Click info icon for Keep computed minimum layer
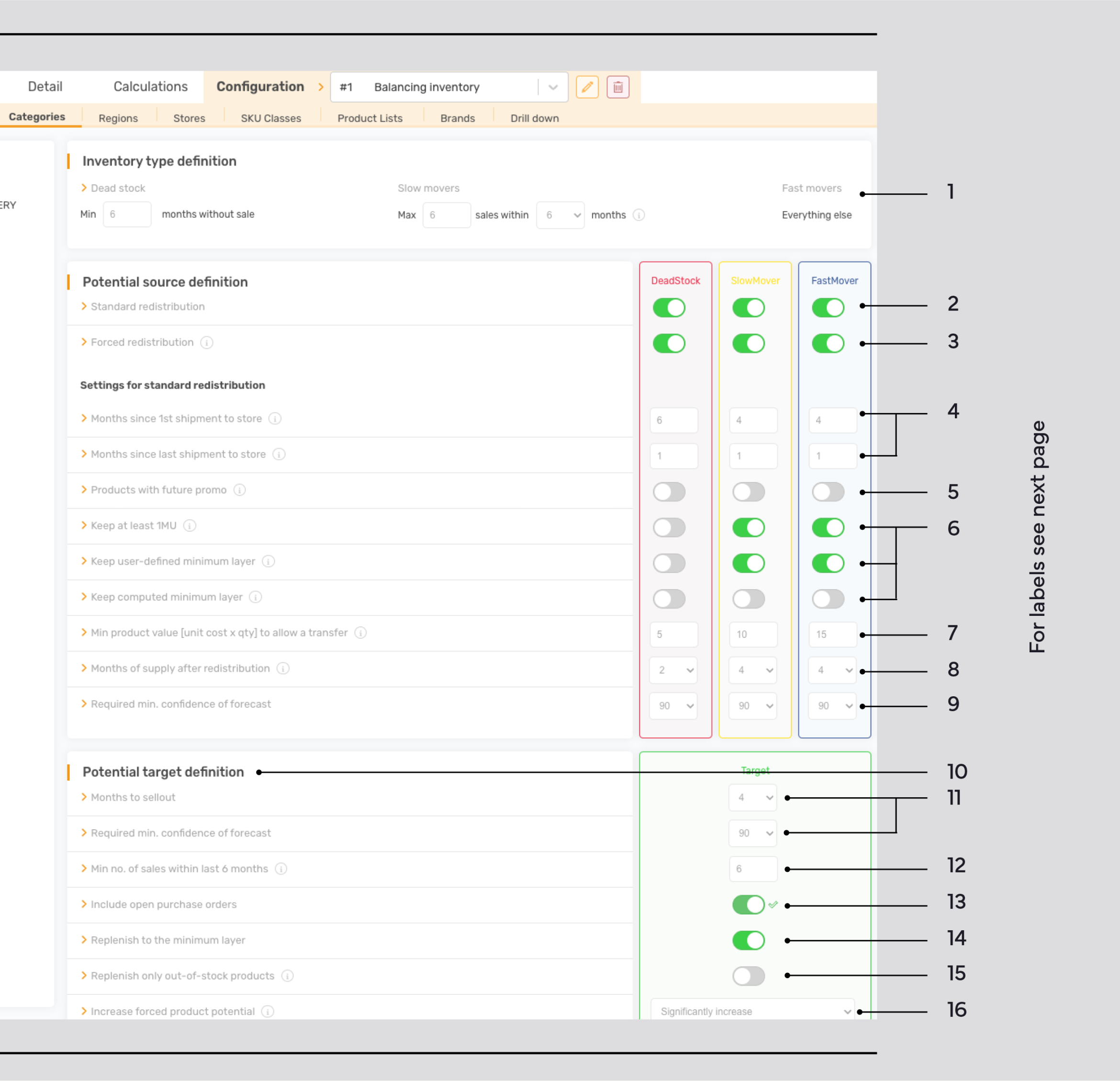This screenshot has height=1081, width=1120. point(256,597)
